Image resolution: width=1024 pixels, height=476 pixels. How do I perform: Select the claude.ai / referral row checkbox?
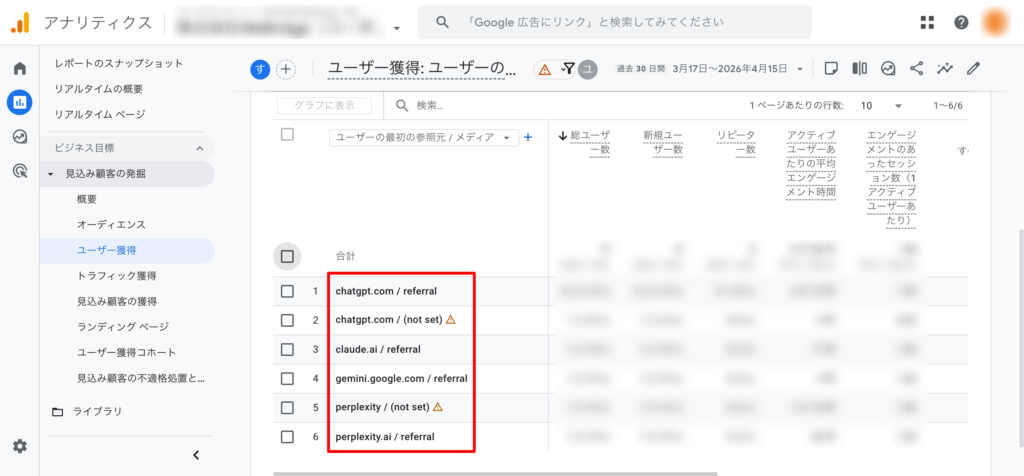[x=288, y=349]
